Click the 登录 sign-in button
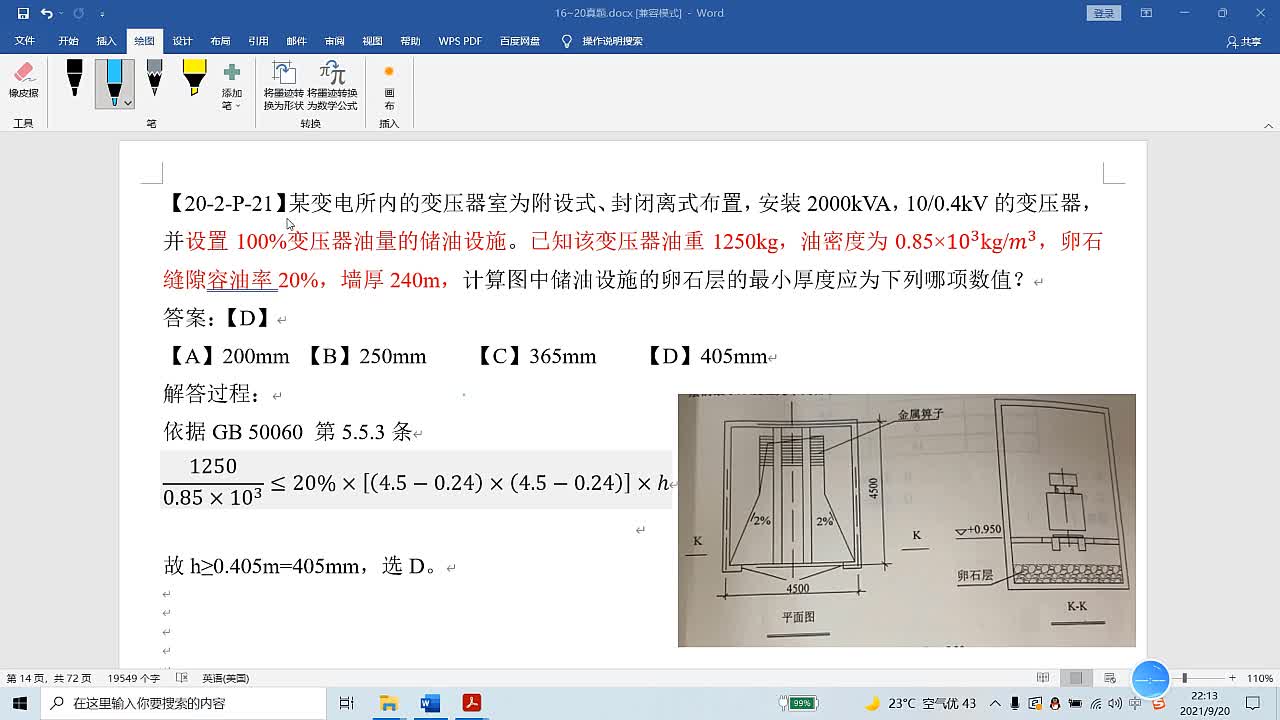 pyautogui.click(x=1103, y=13)
